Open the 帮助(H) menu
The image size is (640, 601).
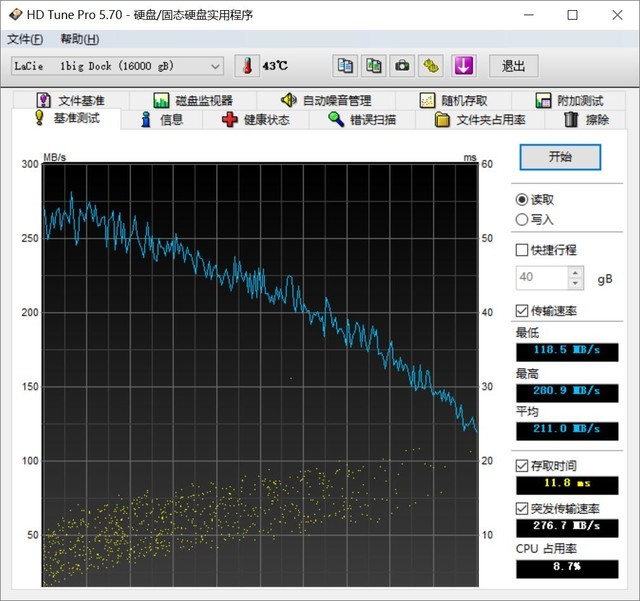pyautogui.click(x=80, y=39)
